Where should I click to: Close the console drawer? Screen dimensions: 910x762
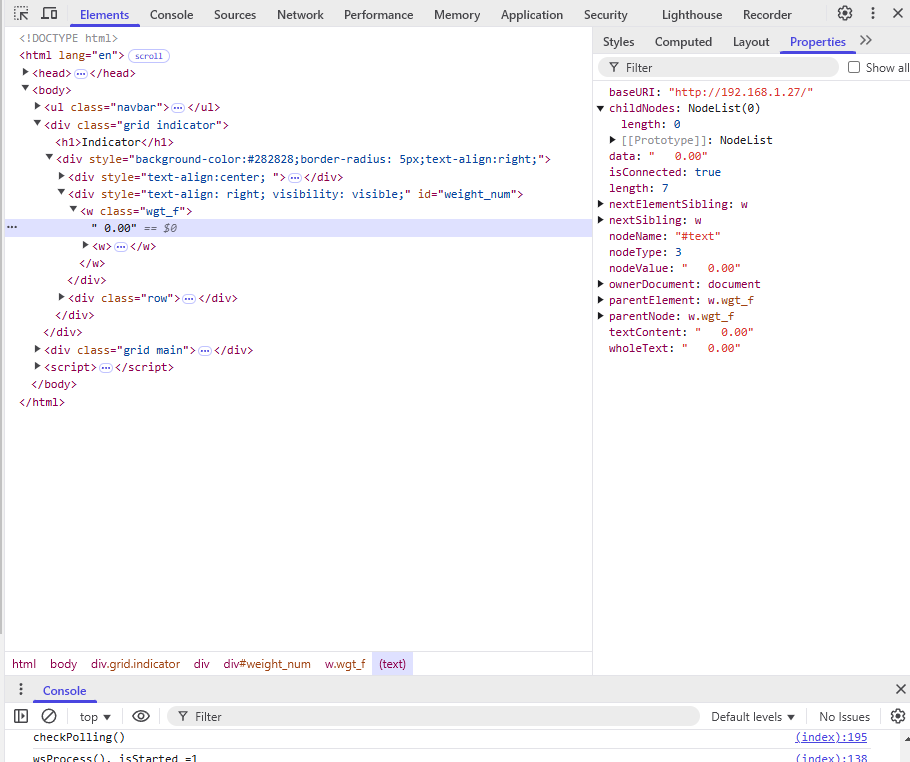click(x=900, y=689)
